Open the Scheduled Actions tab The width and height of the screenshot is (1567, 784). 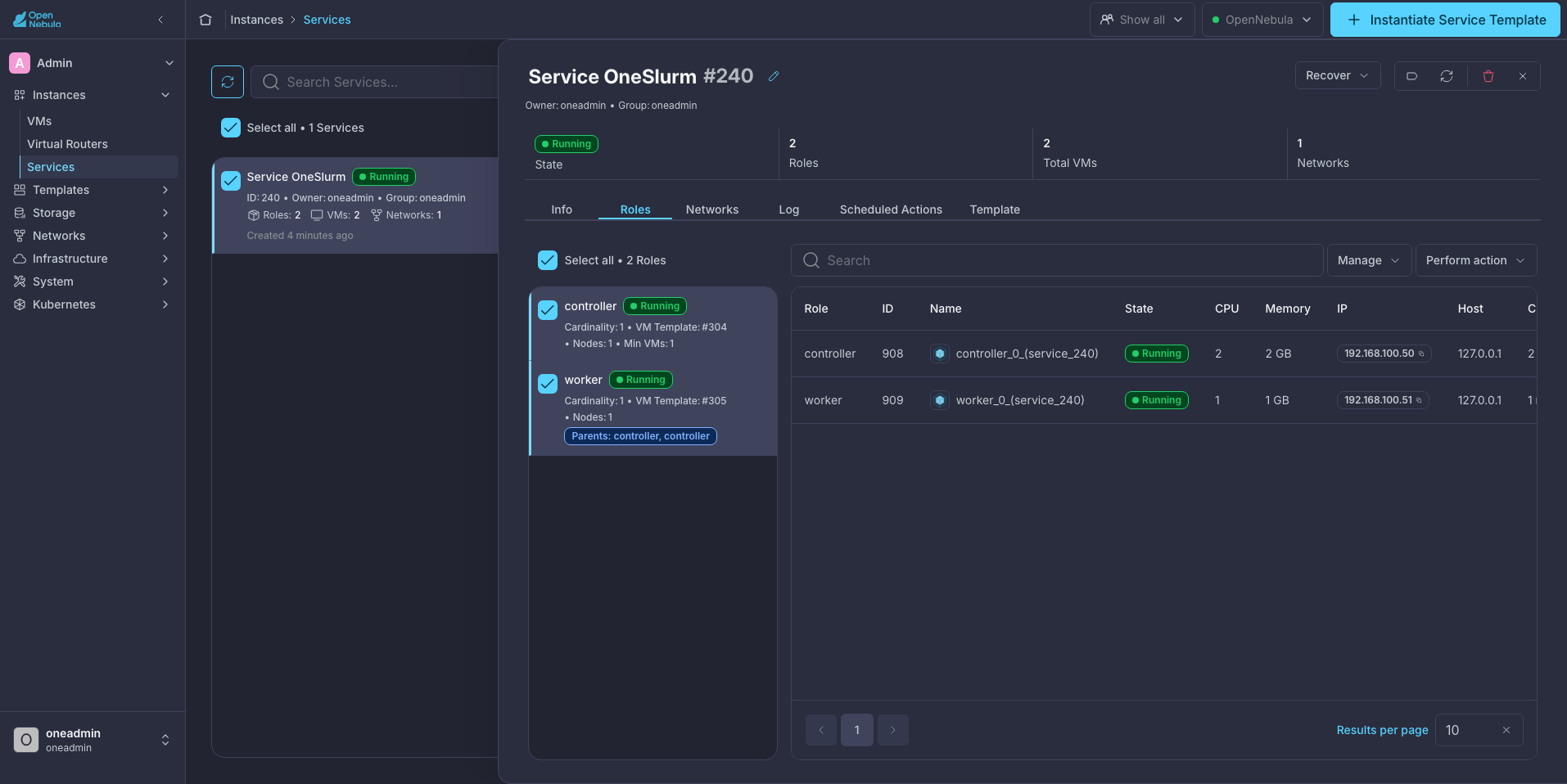[891, 210]
